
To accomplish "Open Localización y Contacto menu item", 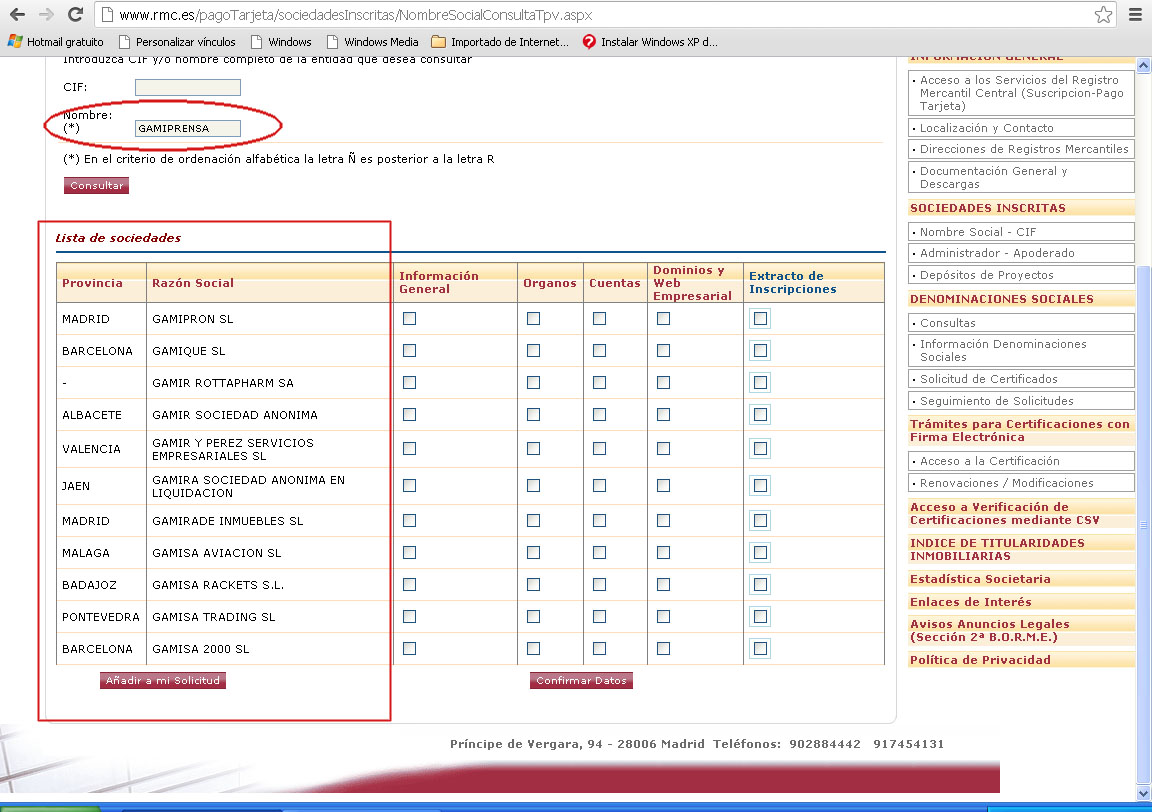I will [x=1021, y=128].
